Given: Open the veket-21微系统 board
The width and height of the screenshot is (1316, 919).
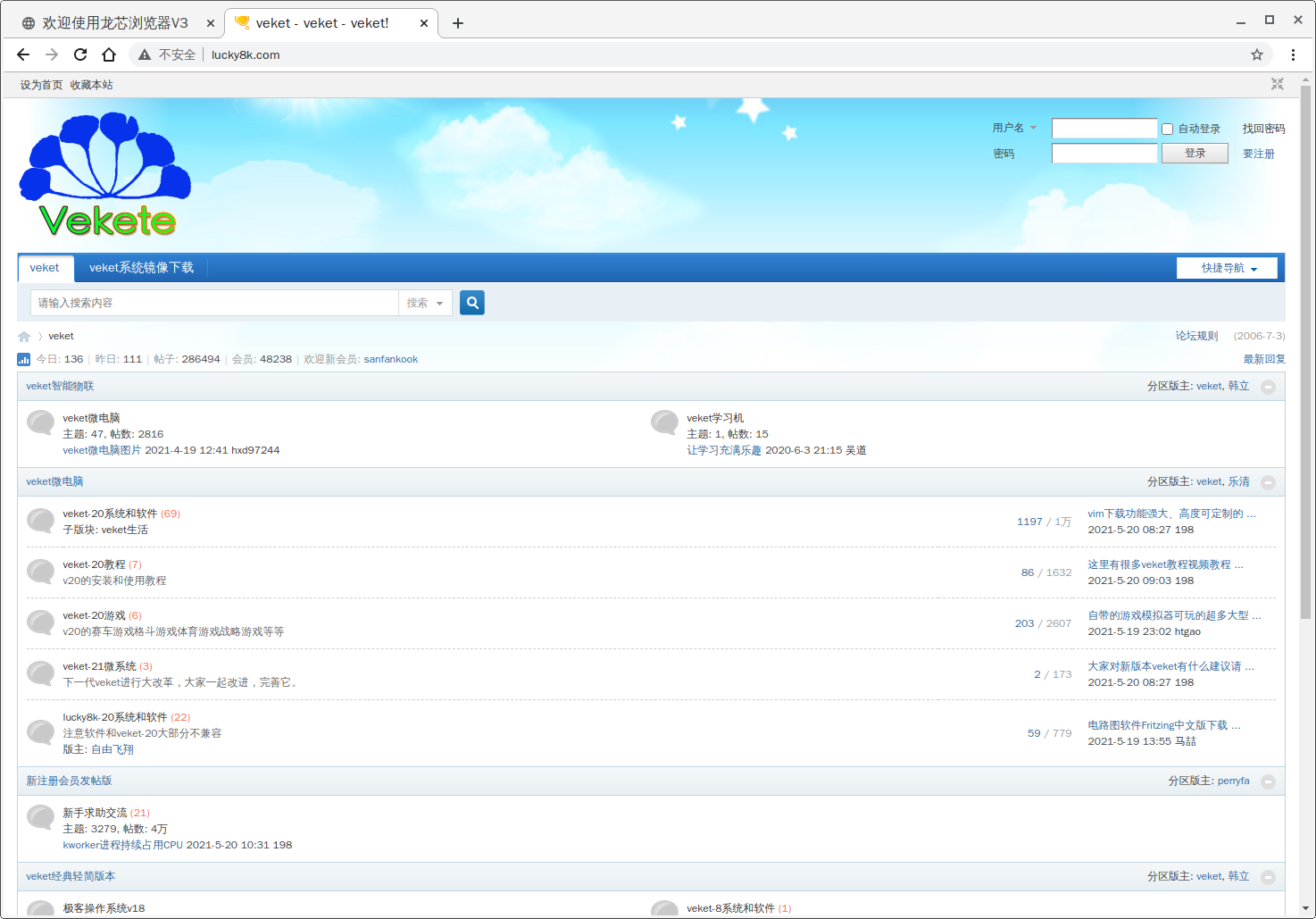Looking at the screenshot, I should click(x=99, y=666).
